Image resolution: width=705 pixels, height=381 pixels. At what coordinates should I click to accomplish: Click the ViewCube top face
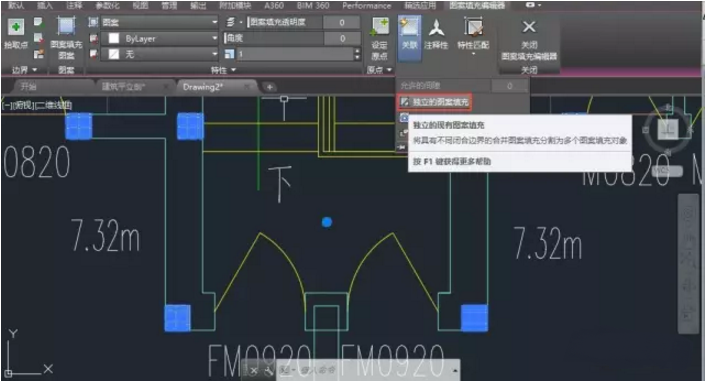(x=669, y=129)
